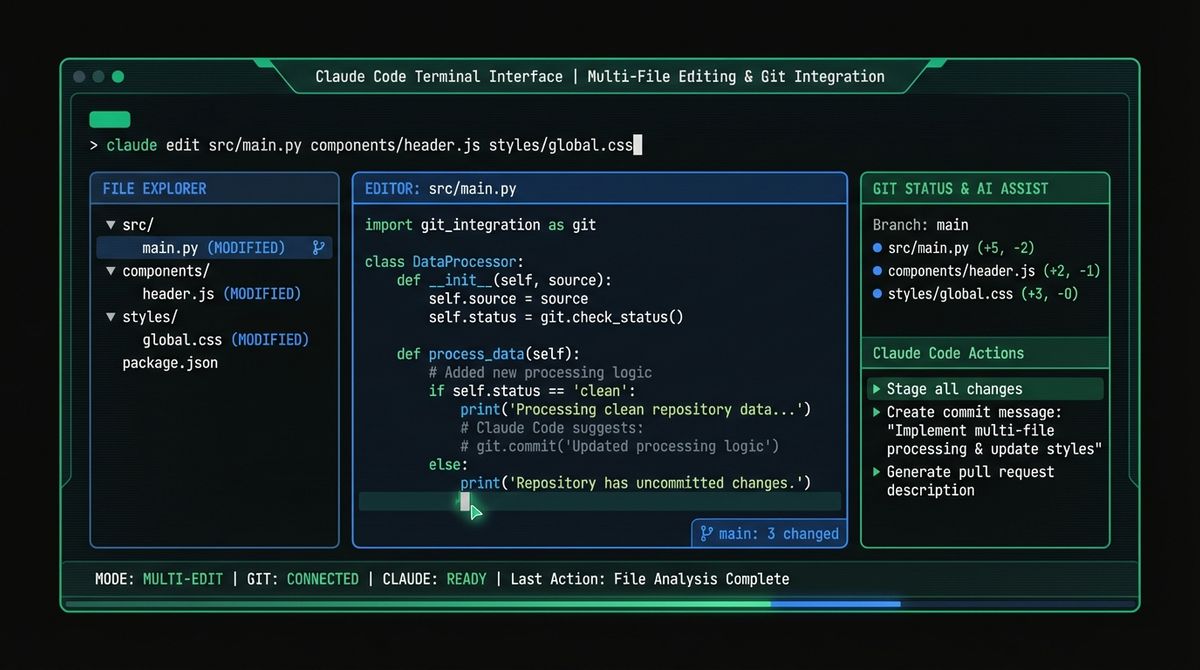The width and height of the screenshot is (1200, 670).
Task: Click the highlighted cursor line in the editor
Action: click(600, 501)
